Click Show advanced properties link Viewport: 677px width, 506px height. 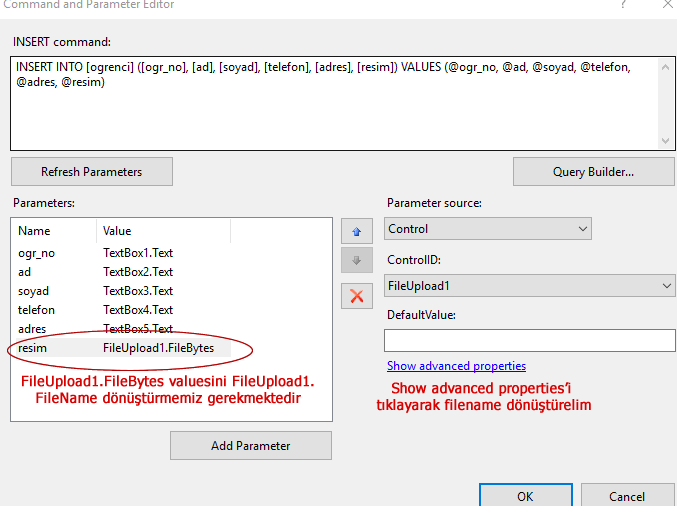(456, 366)
